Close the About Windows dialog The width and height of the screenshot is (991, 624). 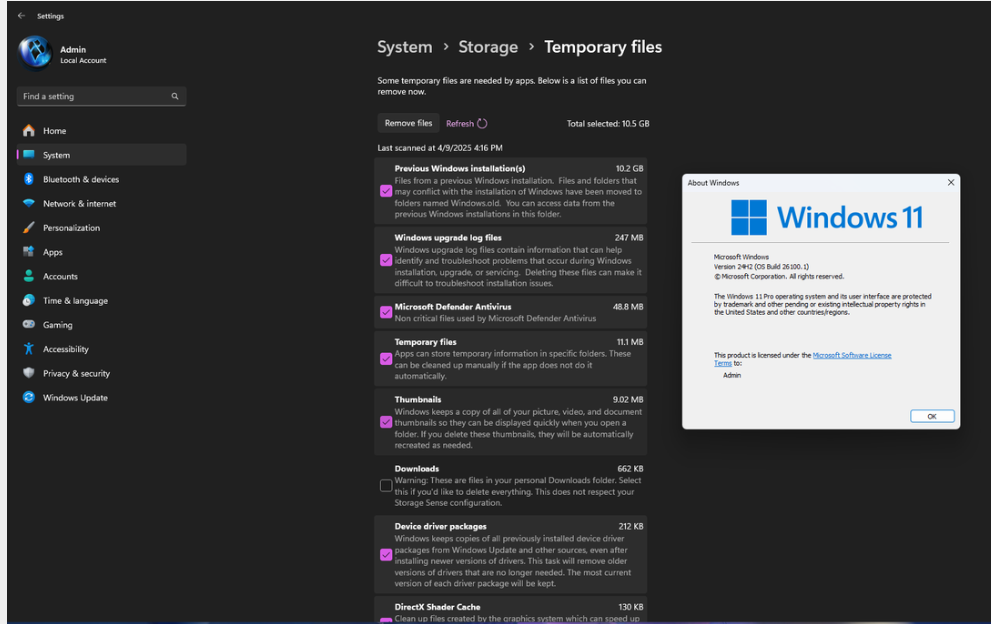(x=951, y=182)
